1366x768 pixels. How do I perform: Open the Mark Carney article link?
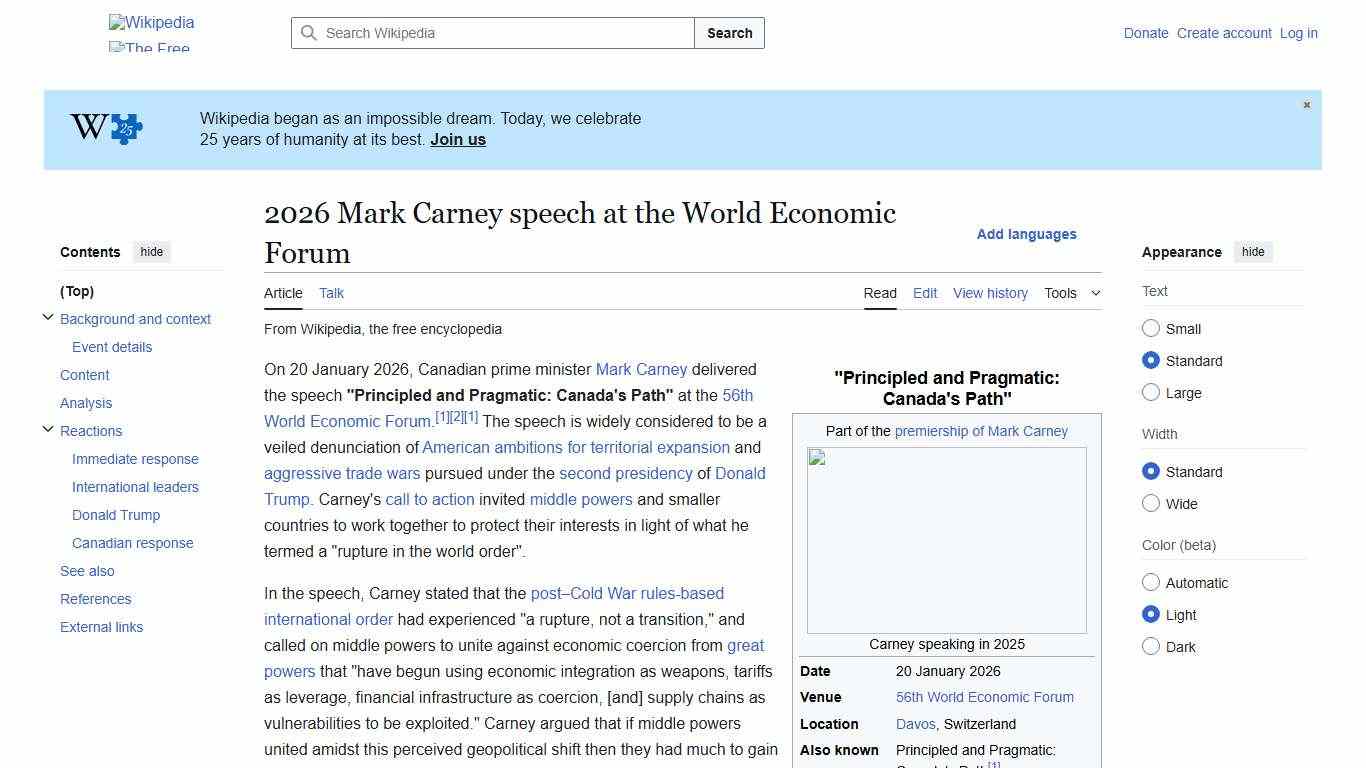point(641,369)
